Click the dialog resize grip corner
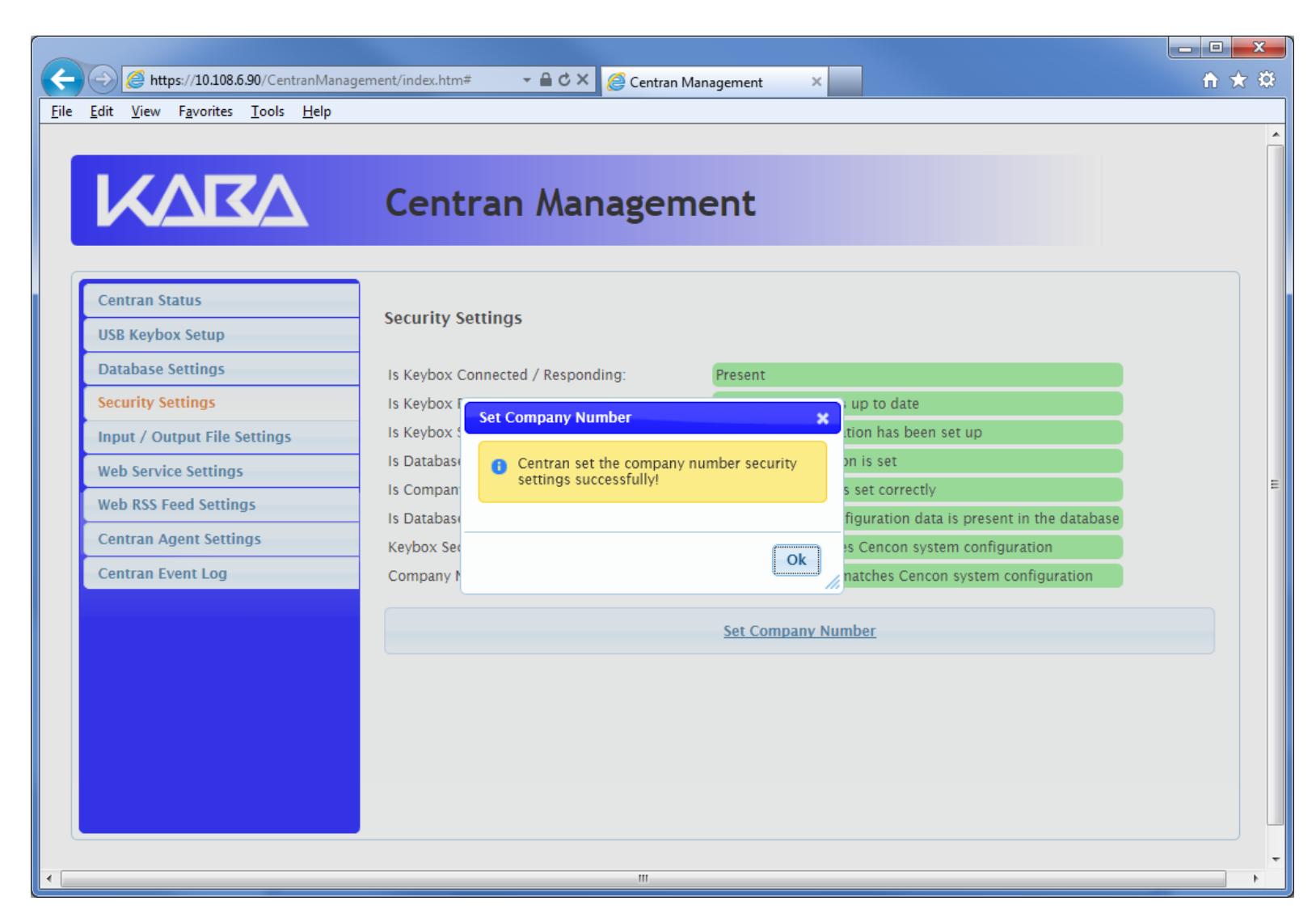 tap(833, 583)
